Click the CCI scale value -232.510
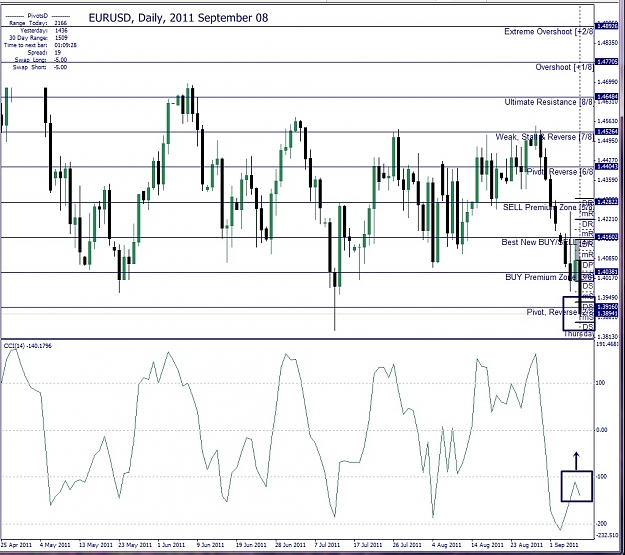625x555 pixels. coord(607,535)
